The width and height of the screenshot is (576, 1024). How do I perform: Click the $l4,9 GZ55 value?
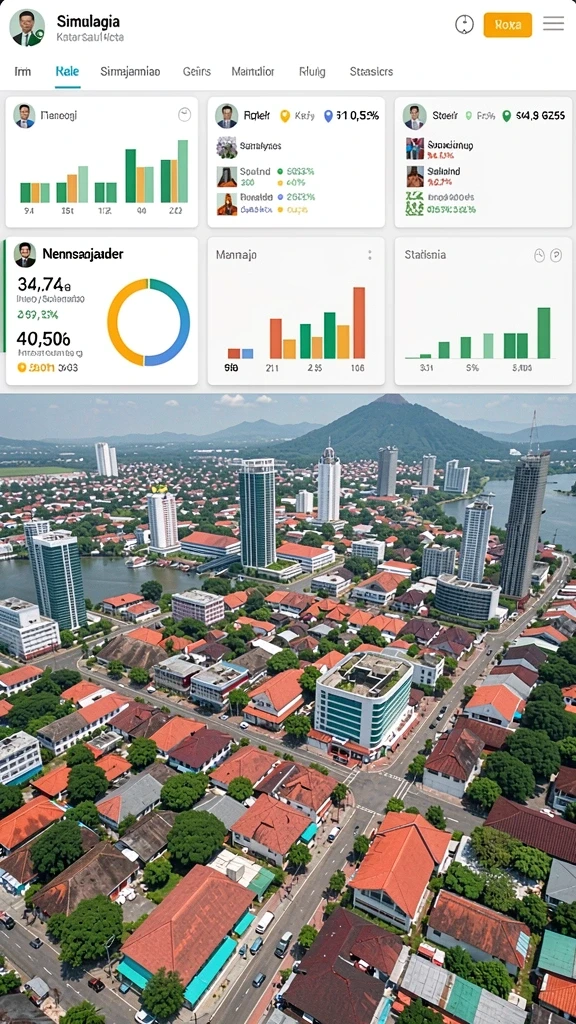(x=540, y=116)
